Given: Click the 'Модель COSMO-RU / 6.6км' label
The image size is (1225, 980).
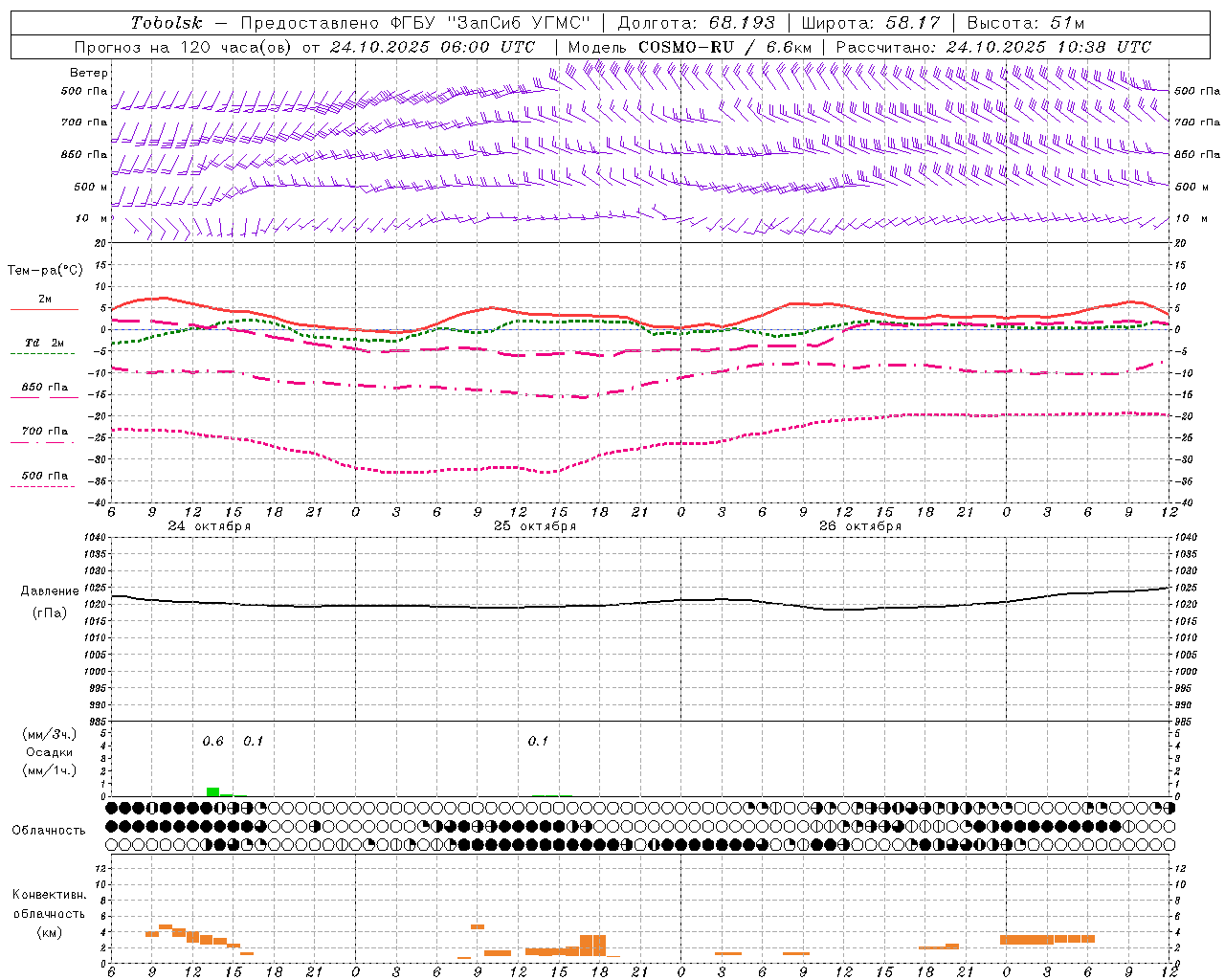Looking at the screenshot, I should tap(690, 47).
